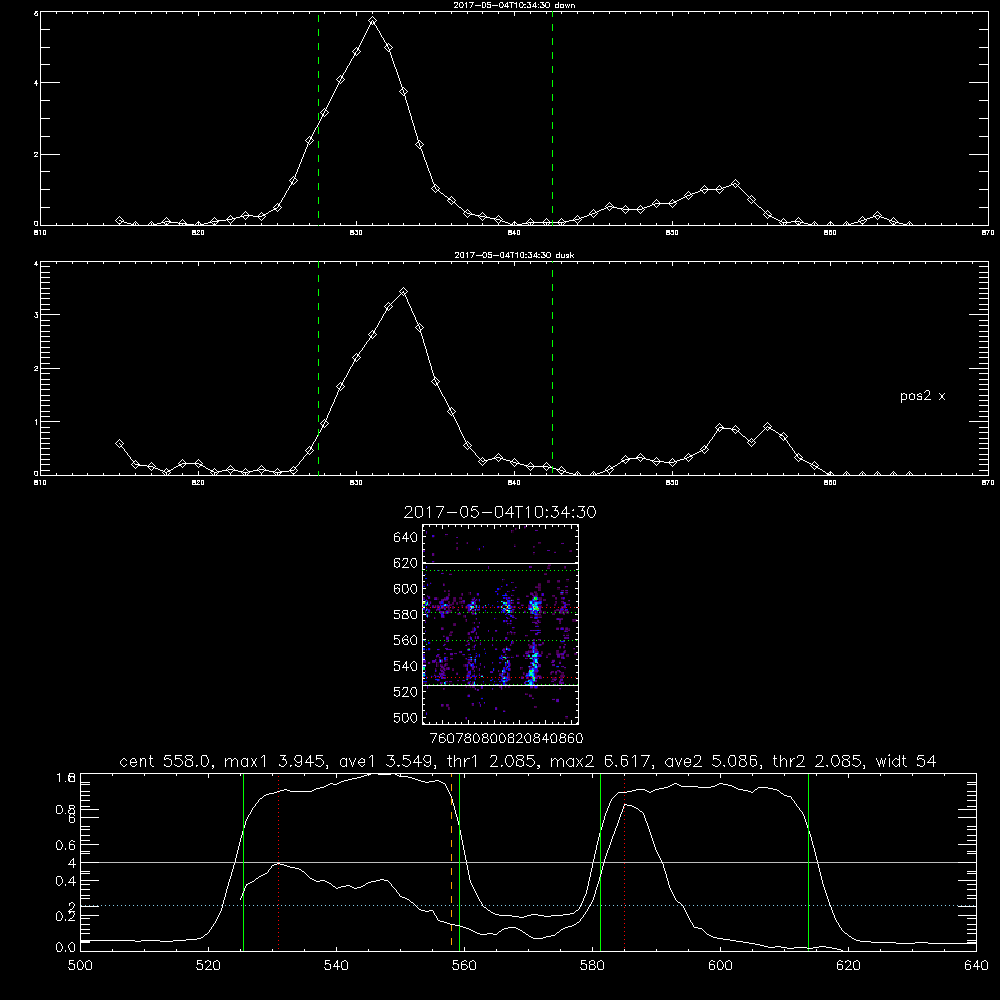
Task: Click the lower white horizontal line in the image
Action: click(x=500, y=685)
